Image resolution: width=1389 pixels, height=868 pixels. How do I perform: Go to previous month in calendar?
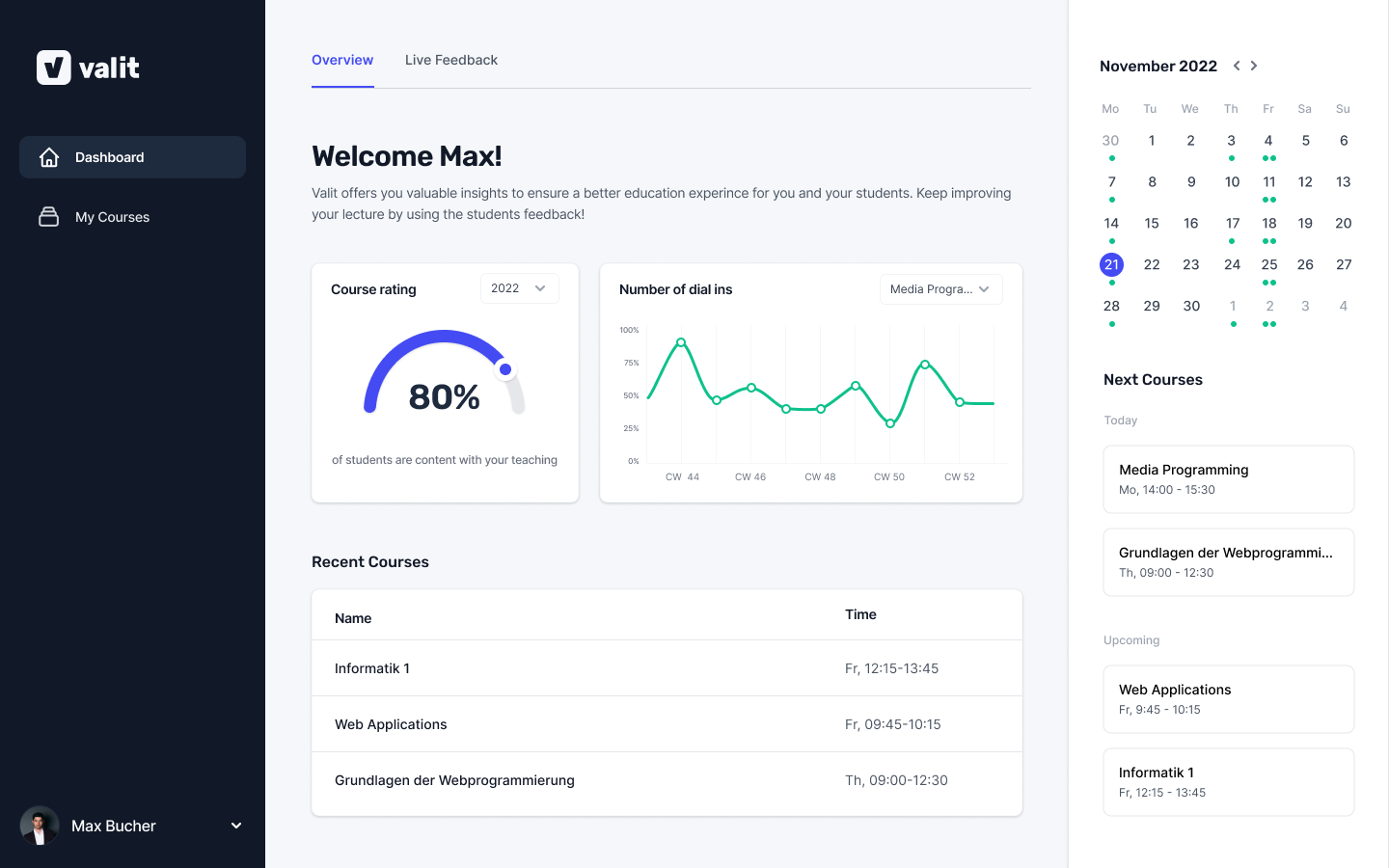coord(1237,66)
